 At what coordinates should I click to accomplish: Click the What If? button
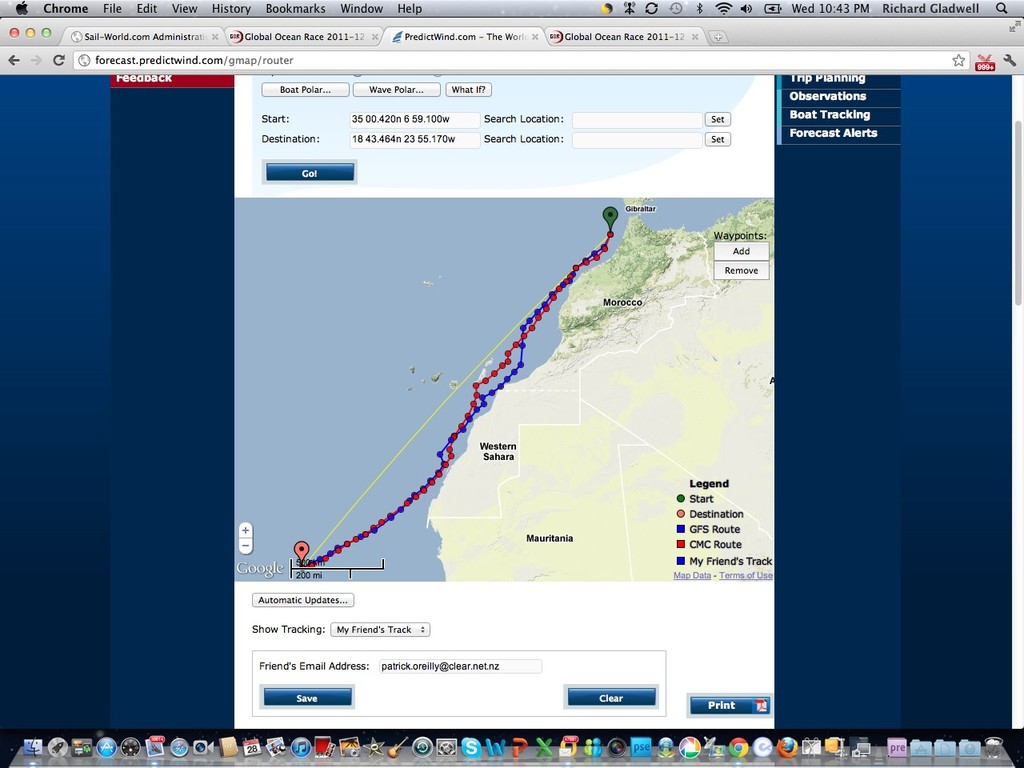(x=468, y=89)
